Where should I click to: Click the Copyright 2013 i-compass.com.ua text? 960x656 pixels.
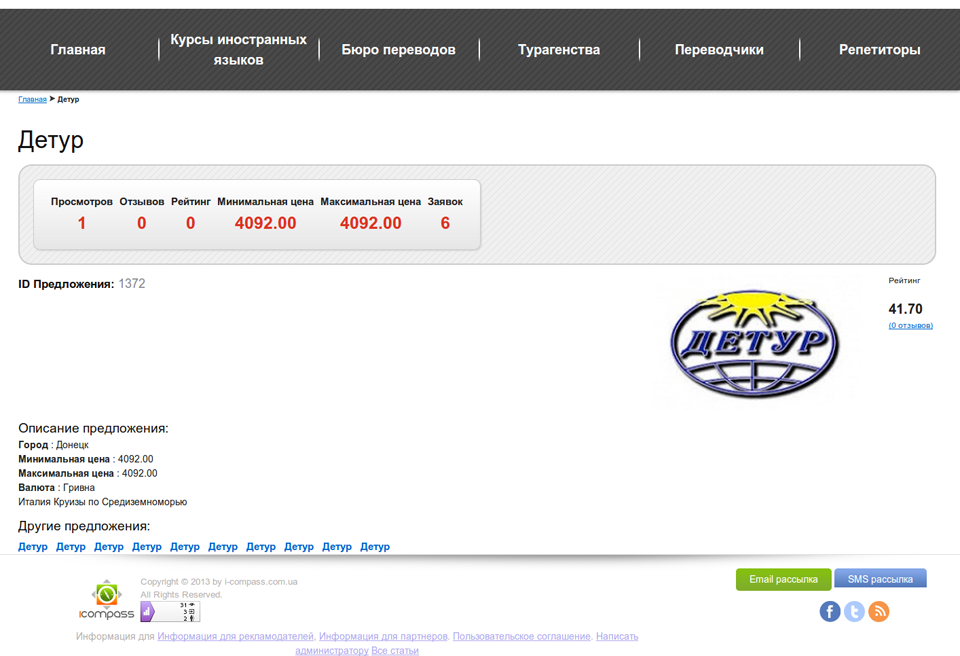(219, 582)
